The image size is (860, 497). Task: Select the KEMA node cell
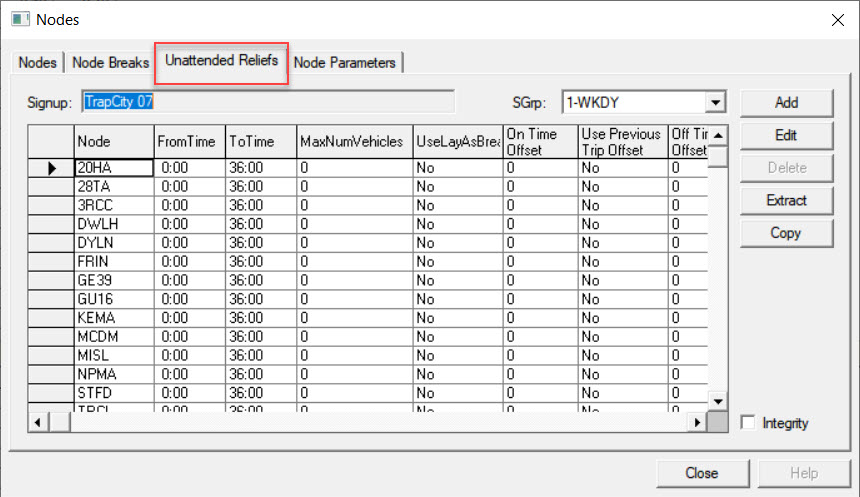[x=113, y=317]
